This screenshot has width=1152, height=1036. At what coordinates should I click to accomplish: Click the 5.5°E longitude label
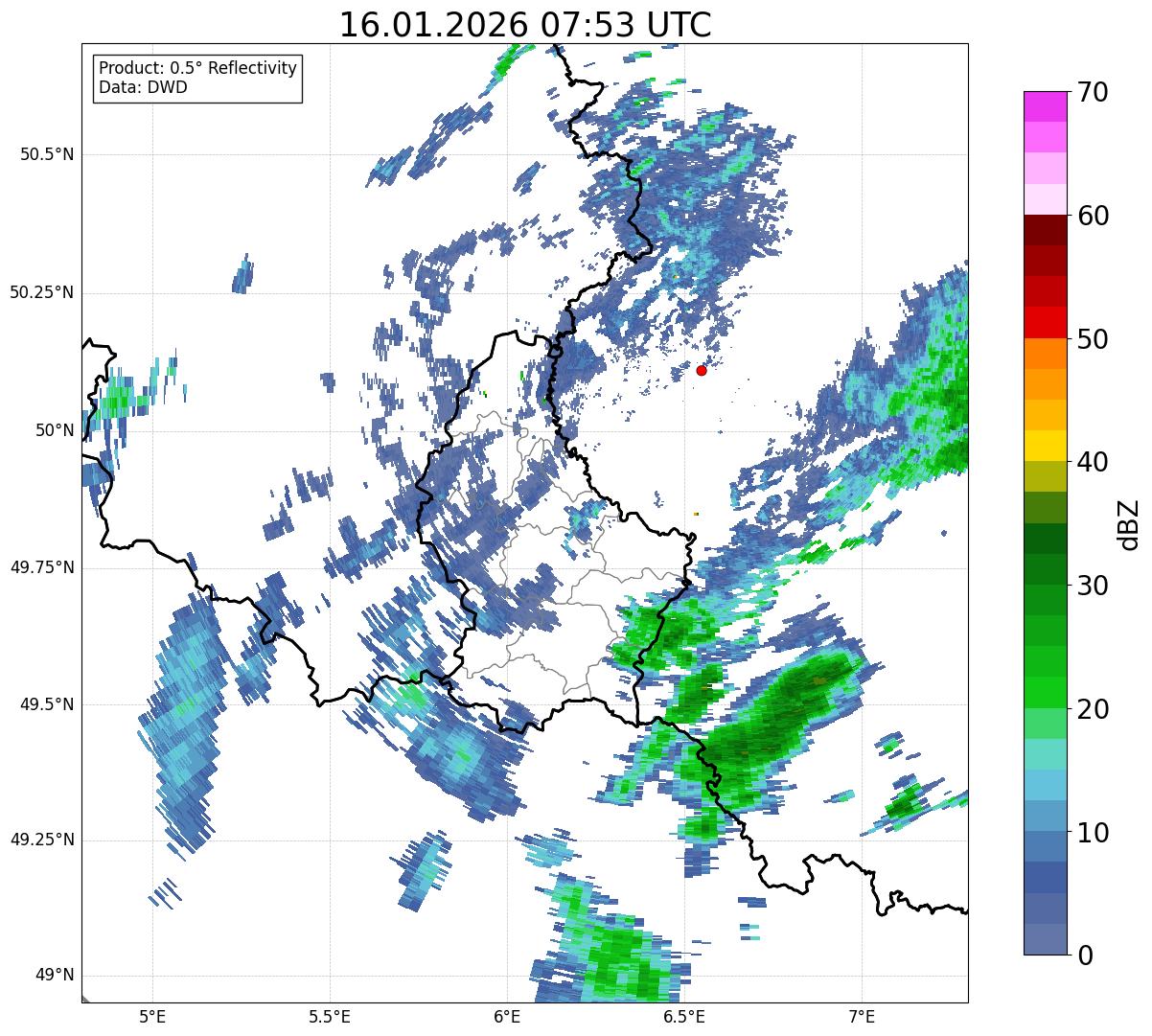[x=330, y=1016]
